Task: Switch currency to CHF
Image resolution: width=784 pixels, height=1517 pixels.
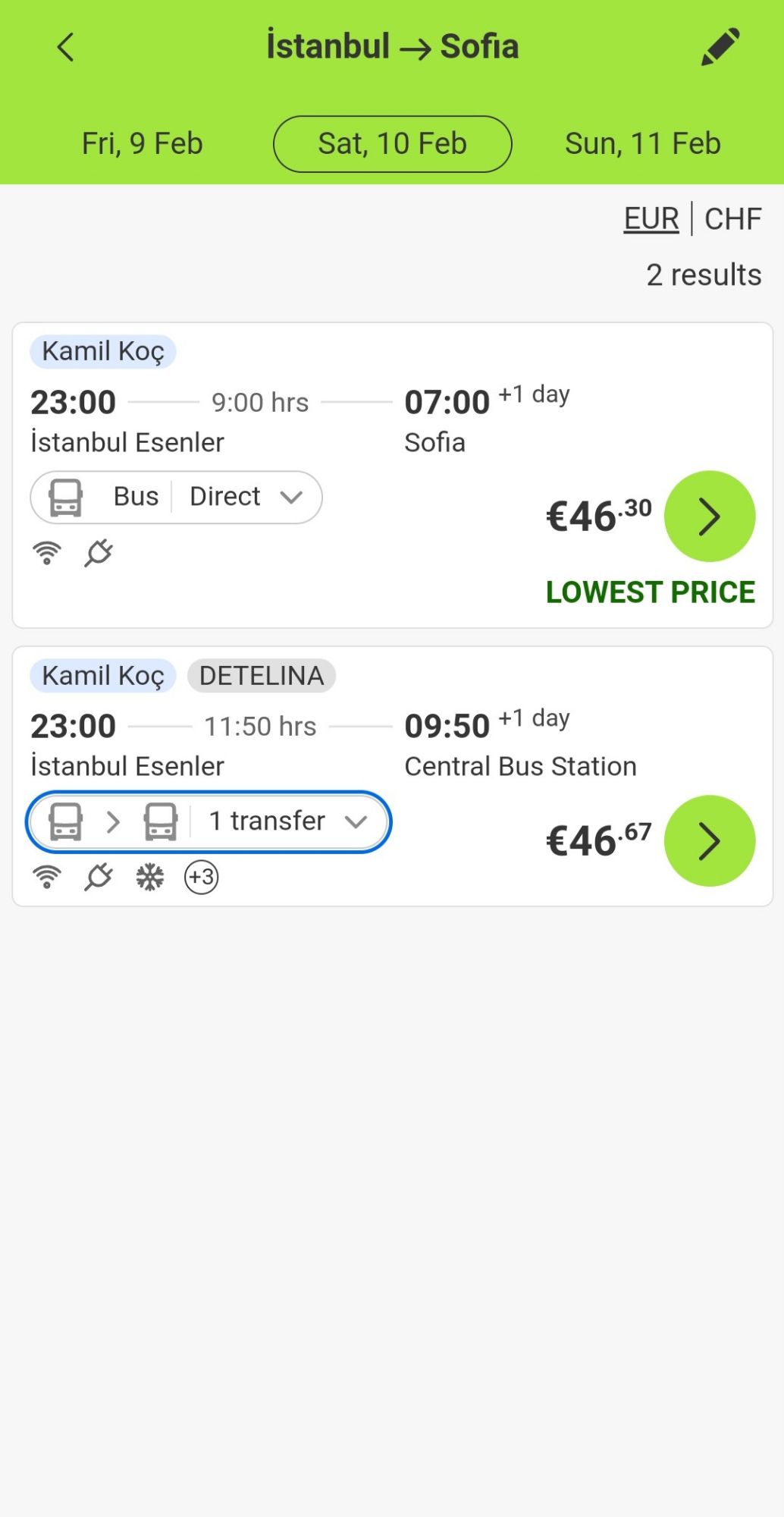Action: pyautogui.click(x=732, y=218)
